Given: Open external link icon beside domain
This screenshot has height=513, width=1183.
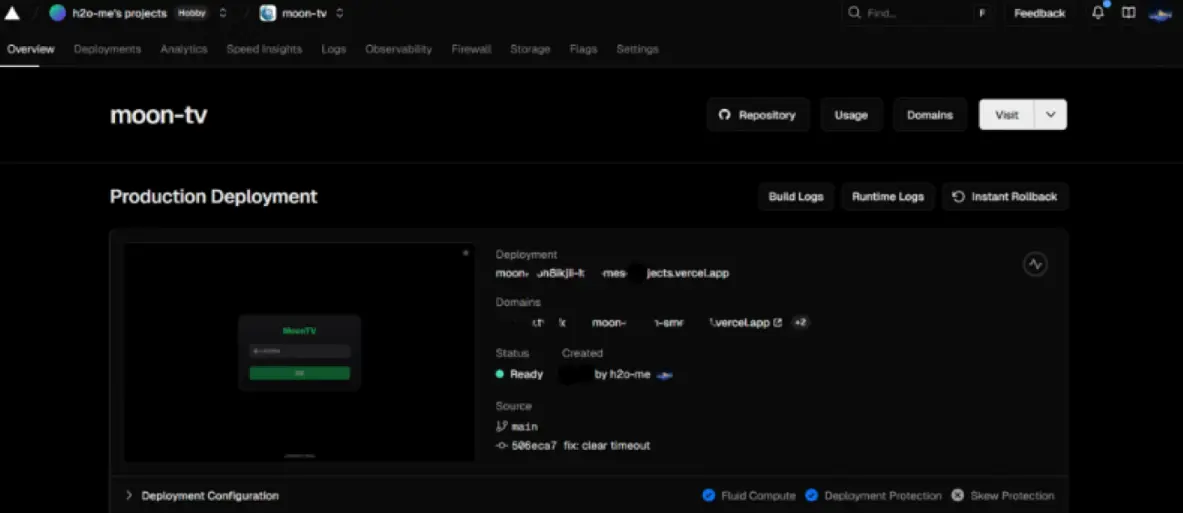Looking at the screenshot, I should tap(778, 323).
